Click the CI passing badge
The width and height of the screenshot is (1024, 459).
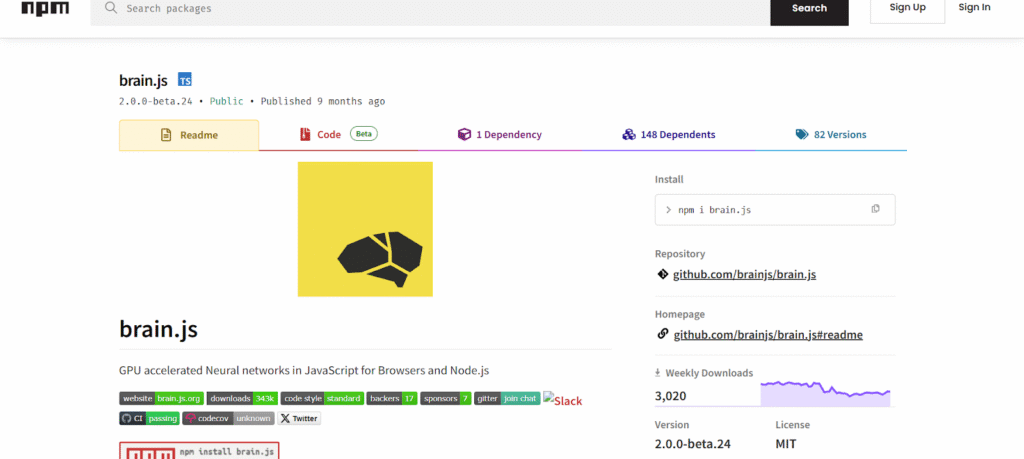(149, 418)
